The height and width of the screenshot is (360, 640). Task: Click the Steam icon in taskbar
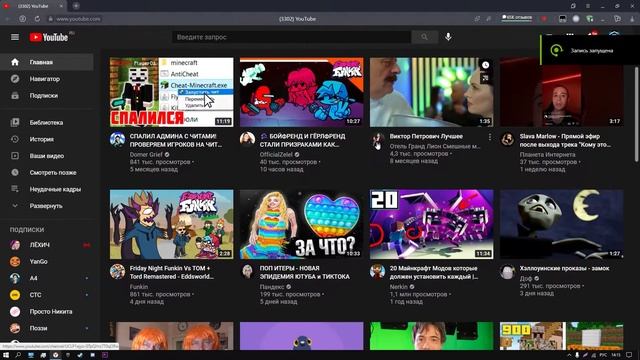[x=80, y=355]
